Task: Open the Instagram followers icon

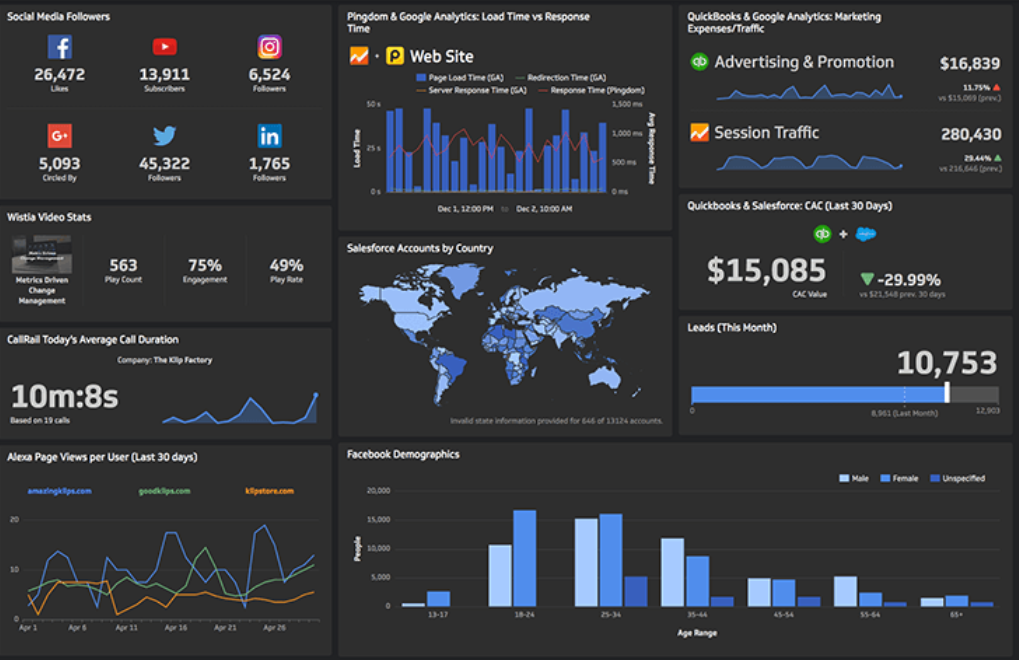Action: point(268,46)
